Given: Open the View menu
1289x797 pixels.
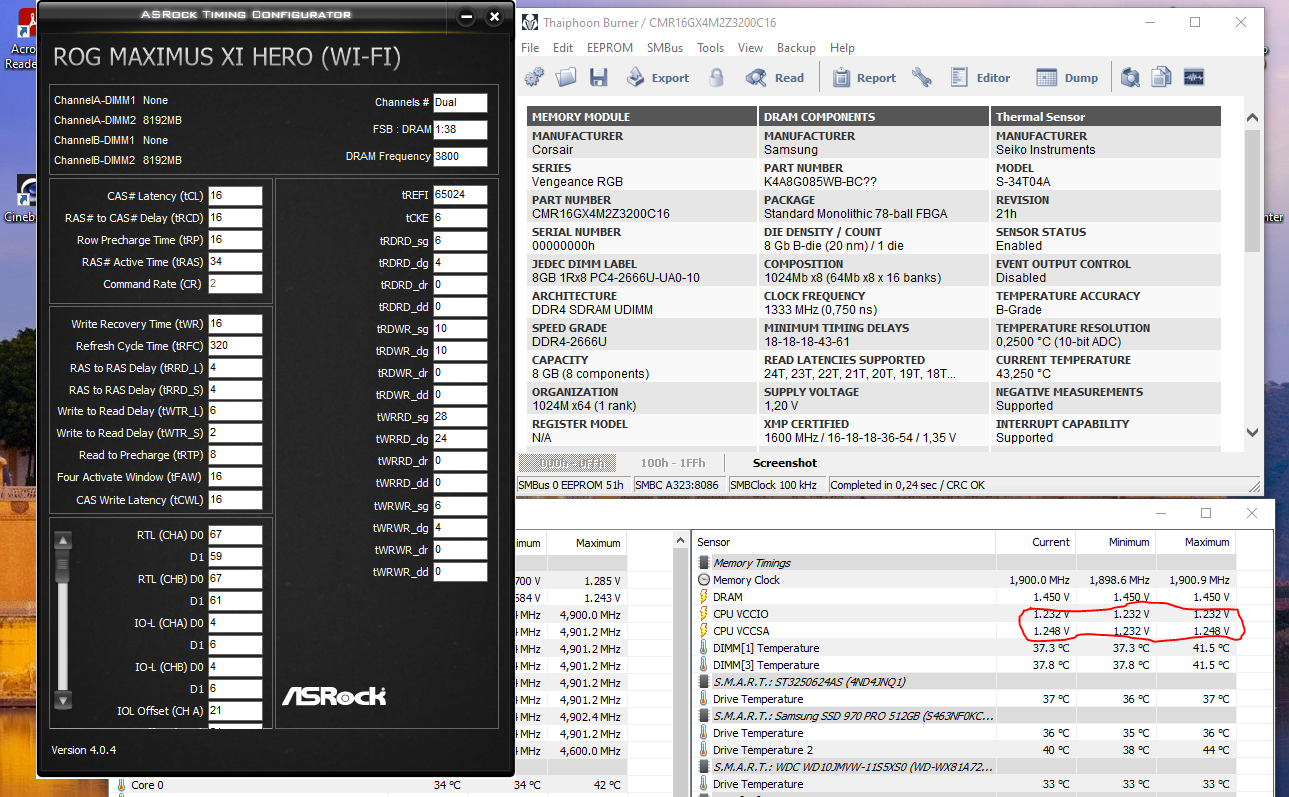Looking at the screenshot, I should point(750,48).
